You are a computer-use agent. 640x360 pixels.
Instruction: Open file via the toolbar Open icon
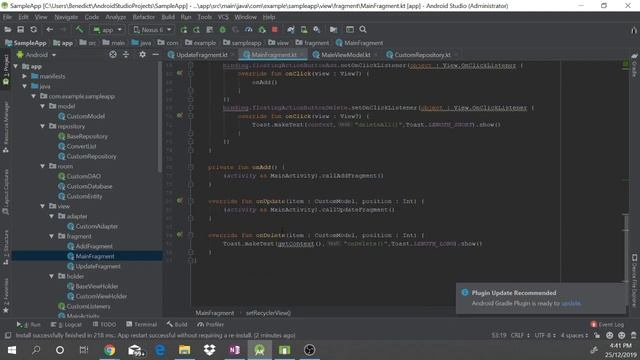point(8,29)
